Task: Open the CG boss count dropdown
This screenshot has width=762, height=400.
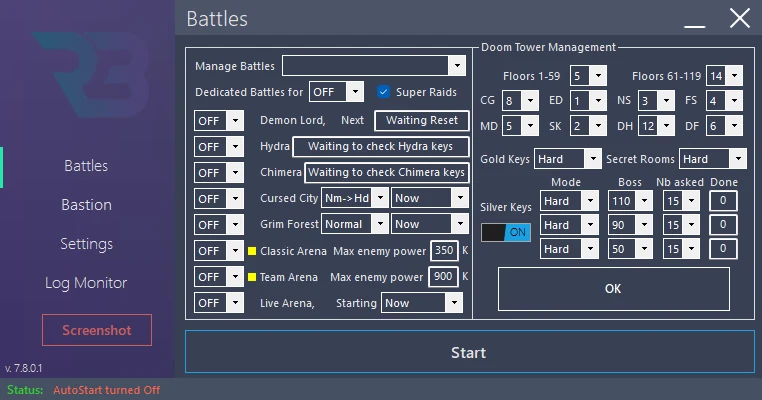Action: tap(520, 101)
